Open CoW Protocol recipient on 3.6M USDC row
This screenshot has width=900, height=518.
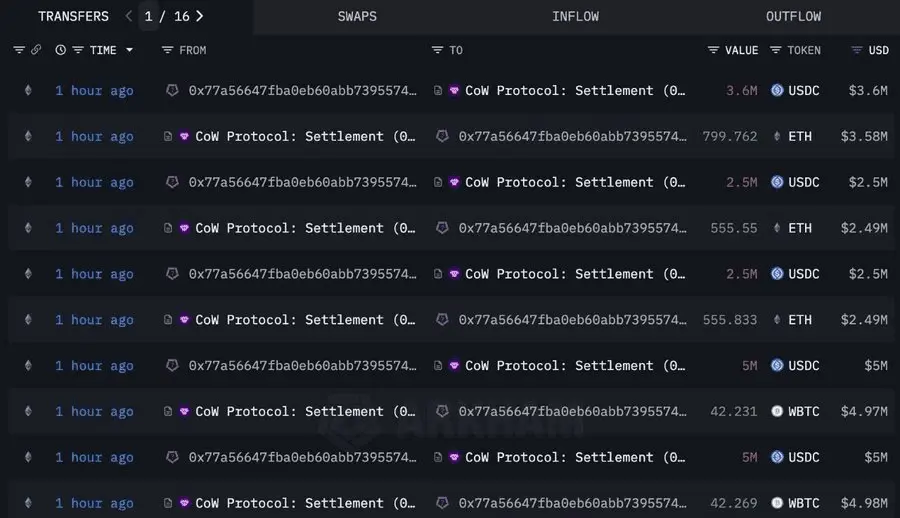(575, 90)
